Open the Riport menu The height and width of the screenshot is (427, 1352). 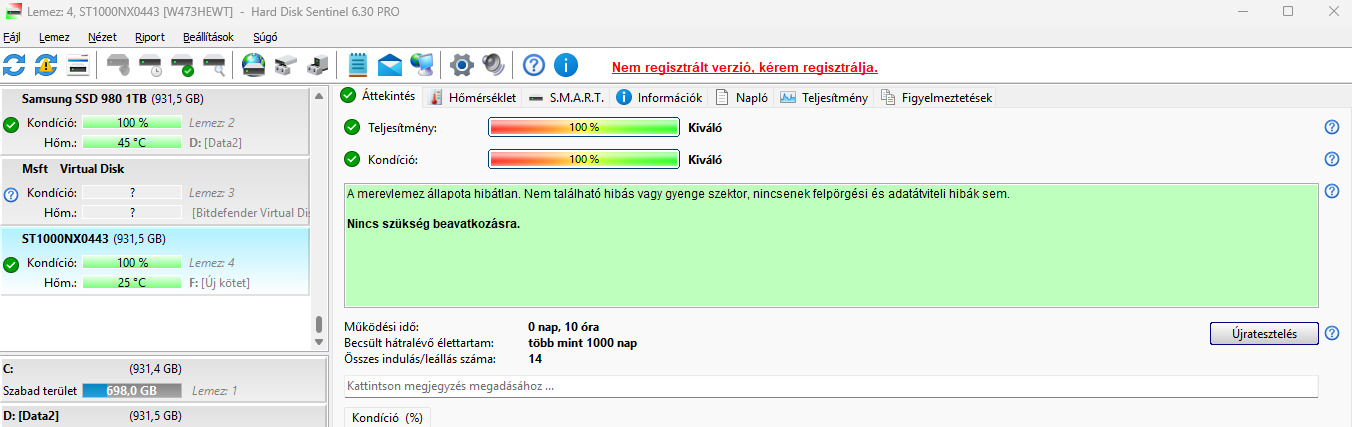pos(150,37)
